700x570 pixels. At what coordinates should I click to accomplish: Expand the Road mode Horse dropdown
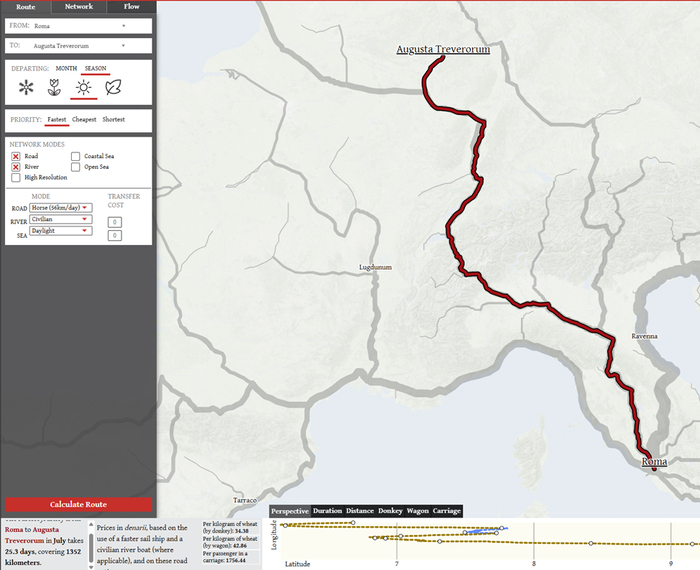coord(60,208)
